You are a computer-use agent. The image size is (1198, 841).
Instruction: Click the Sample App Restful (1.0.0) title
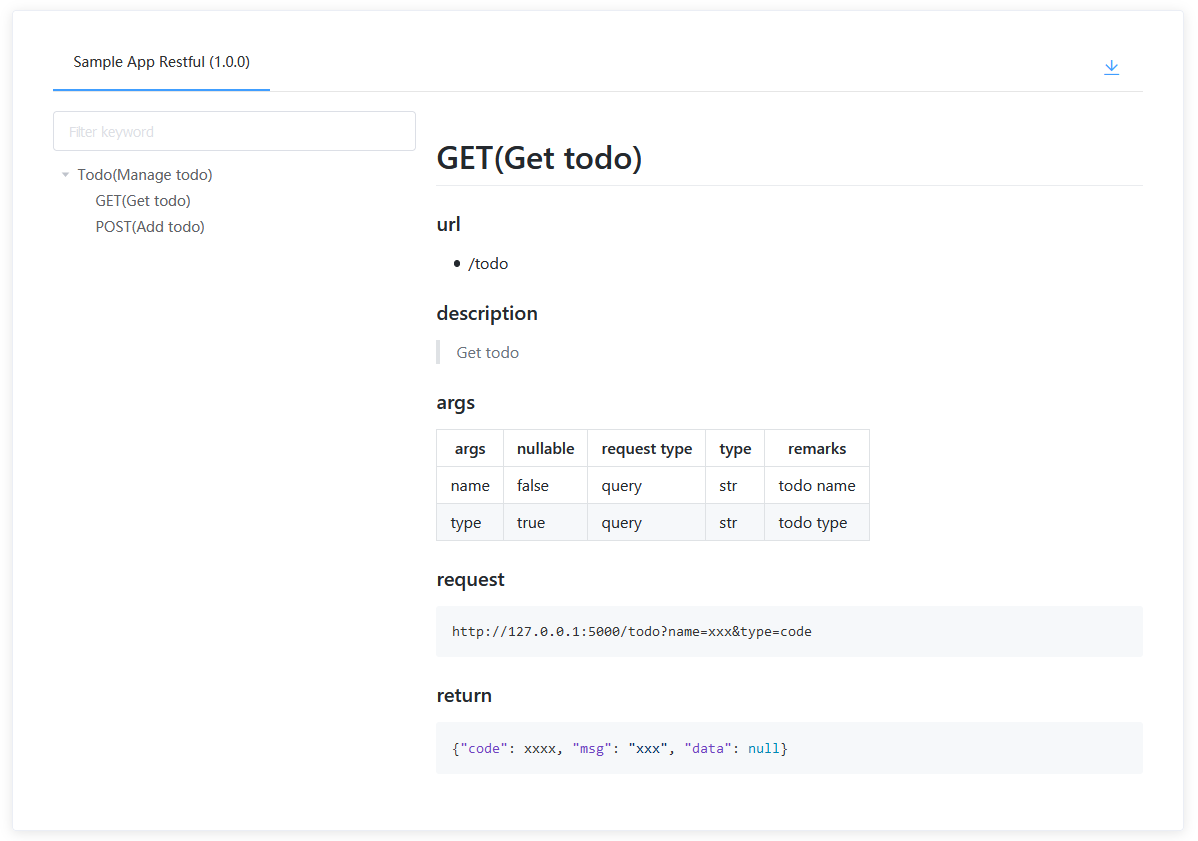click(161, 61)
